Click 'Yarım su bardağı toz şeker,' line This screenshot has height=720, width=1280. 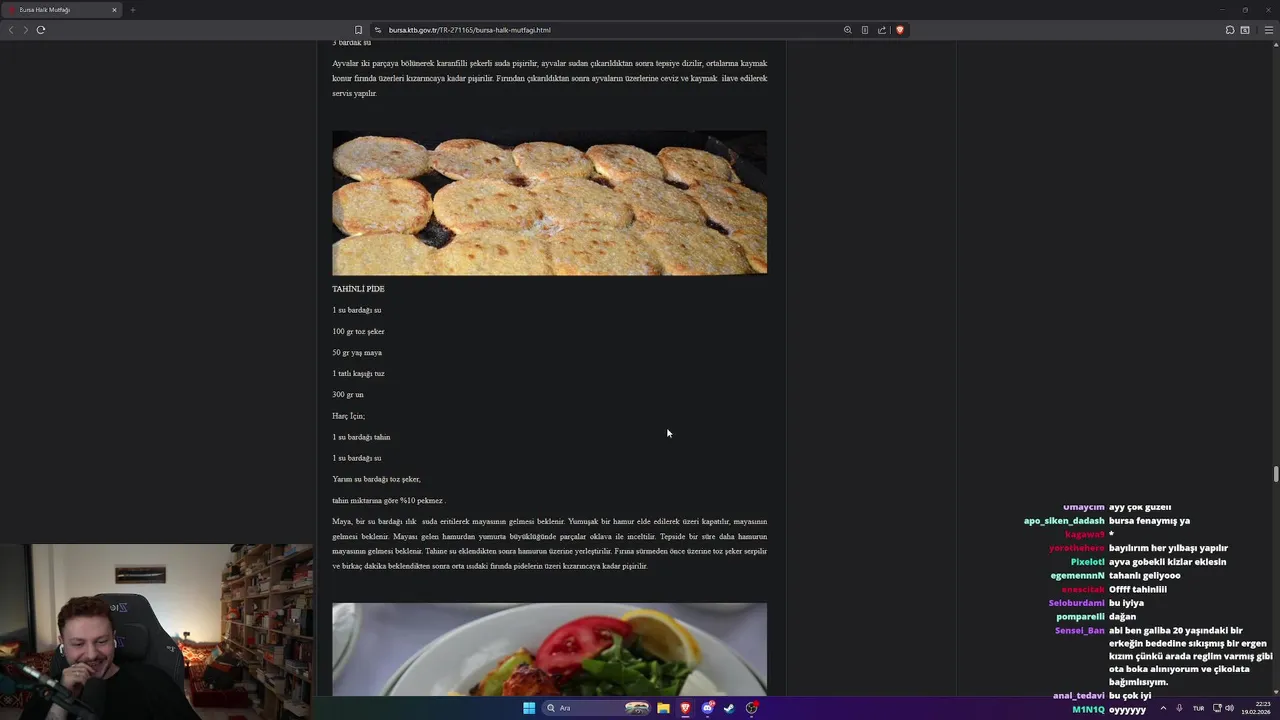(x=376, y=479)
